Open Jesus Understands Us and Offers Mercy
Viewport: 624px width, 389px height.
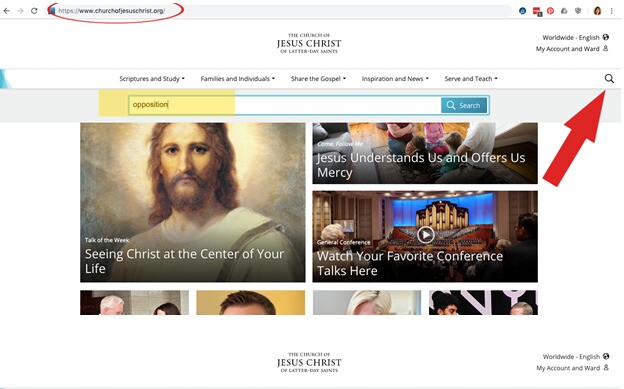click(425, 153)
